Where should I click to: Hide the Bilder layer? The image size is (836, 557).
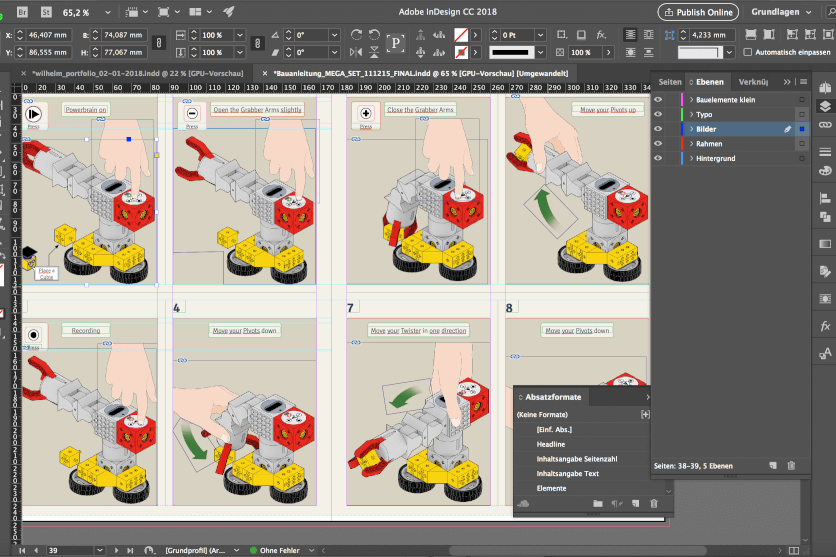click(658, 129)
